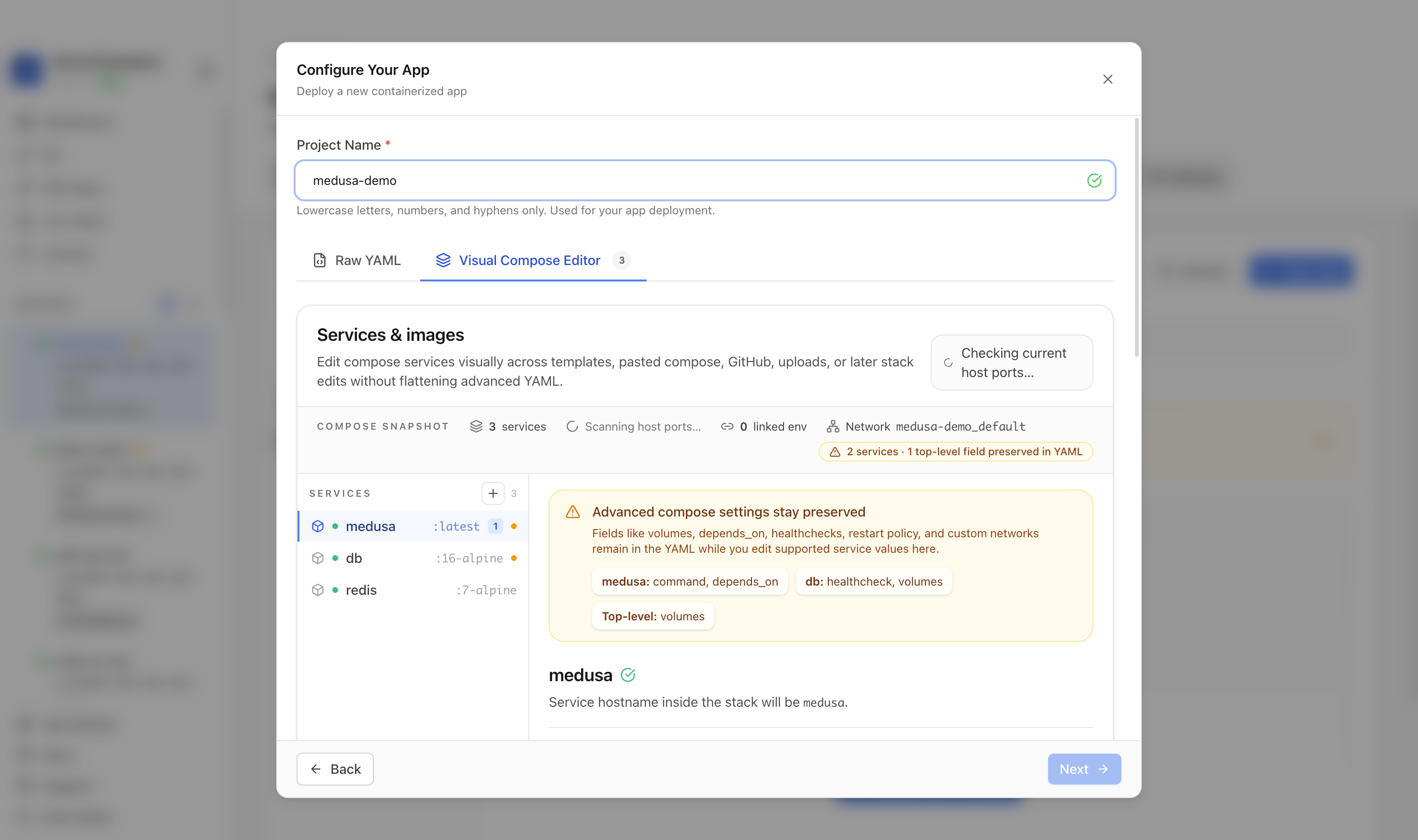
Task: Click the green check next to medusa heading
Action: pyautogui.click(x=627, y=675)
